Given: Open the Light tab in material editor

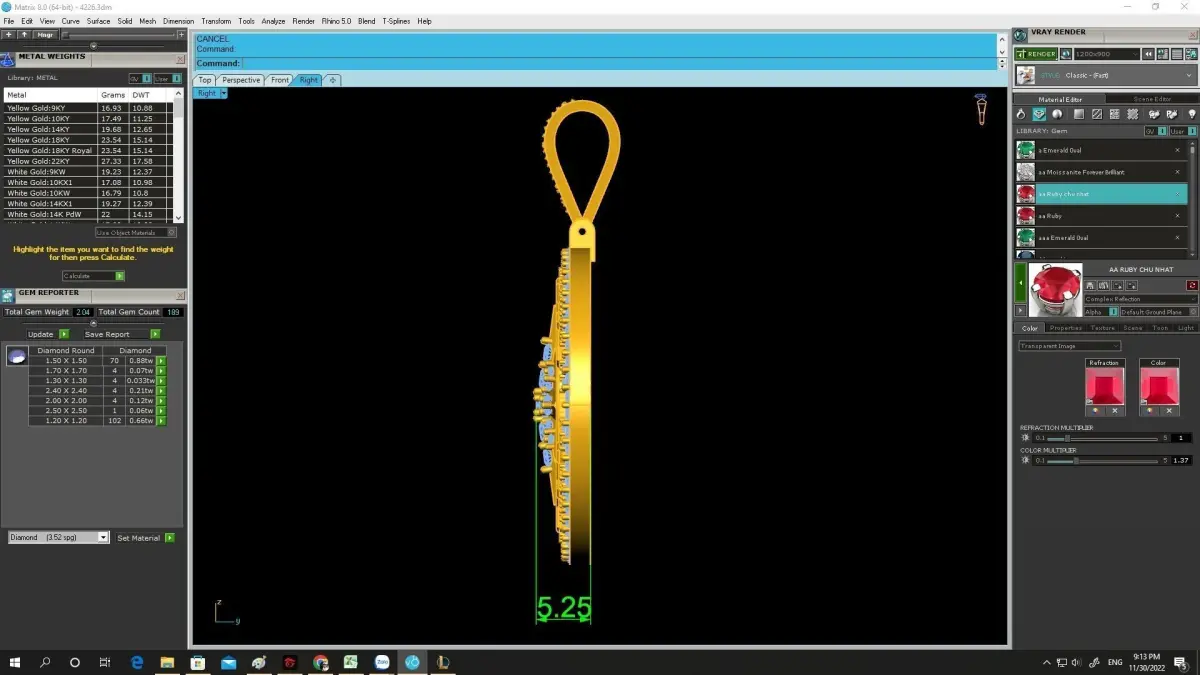Looking at the screenshot, I should click(1185, 328).
